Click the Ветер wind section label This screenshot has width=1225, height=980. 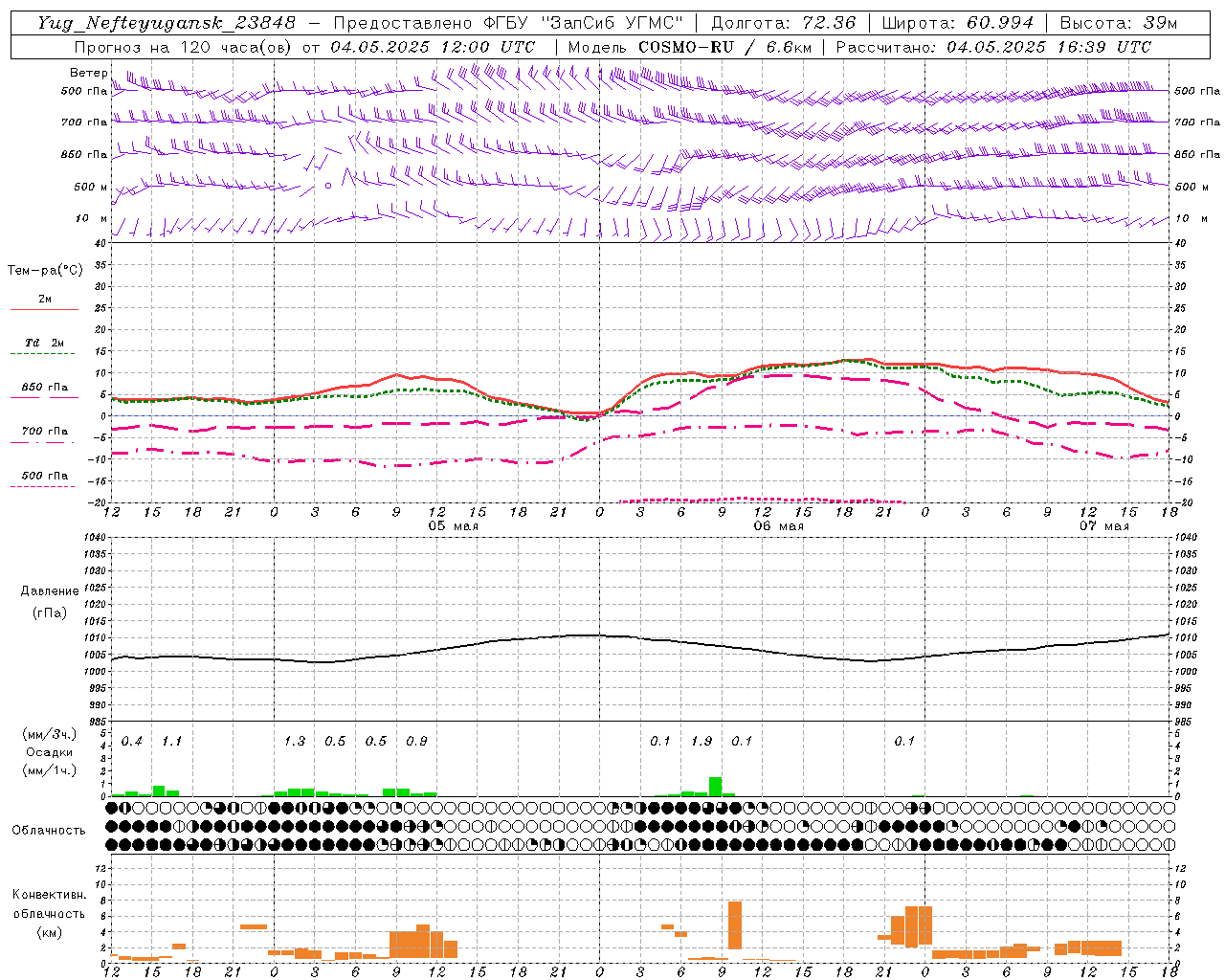pos(89,73)
